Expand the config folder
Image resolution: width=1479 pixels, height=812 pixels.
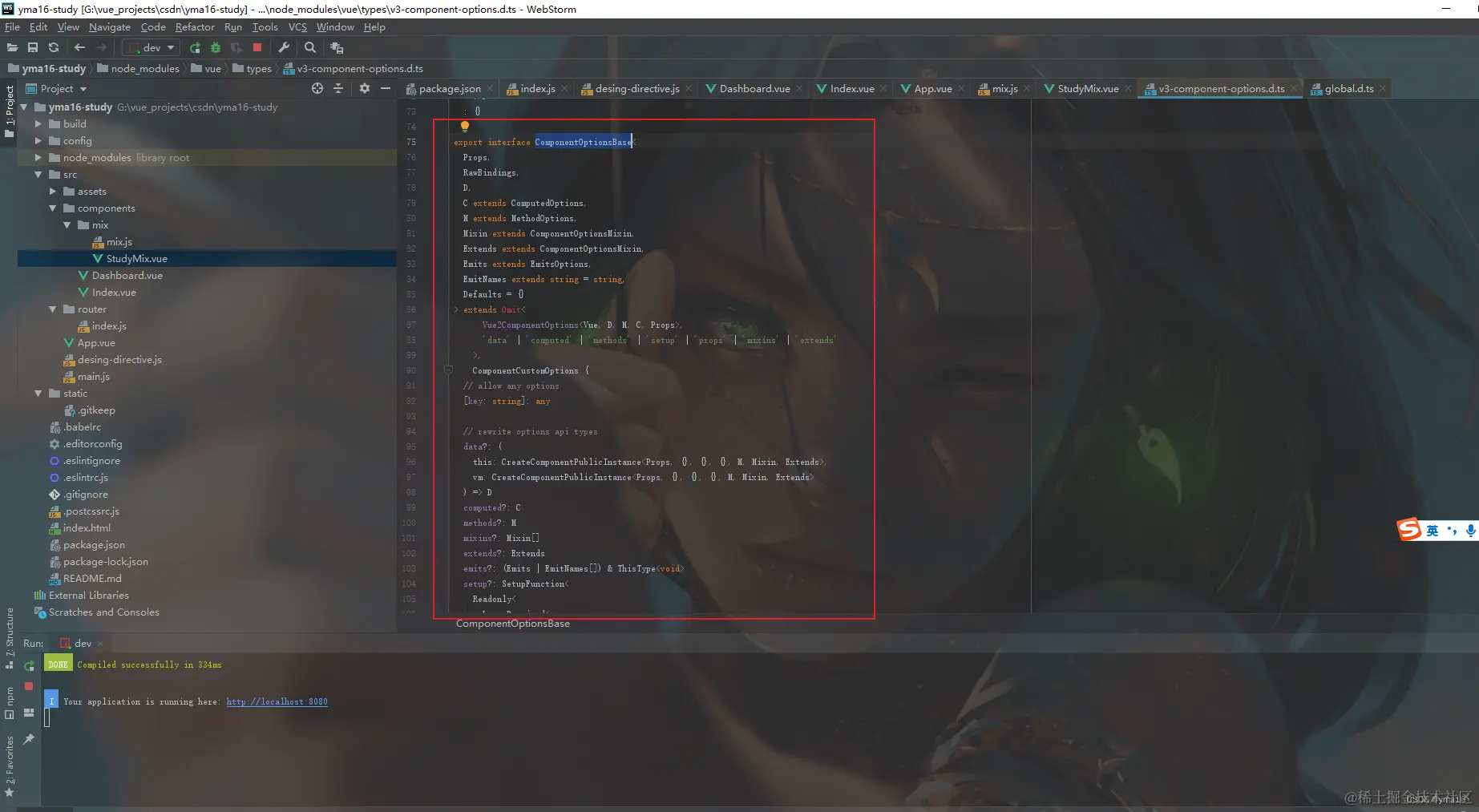[x=38, y=141]
